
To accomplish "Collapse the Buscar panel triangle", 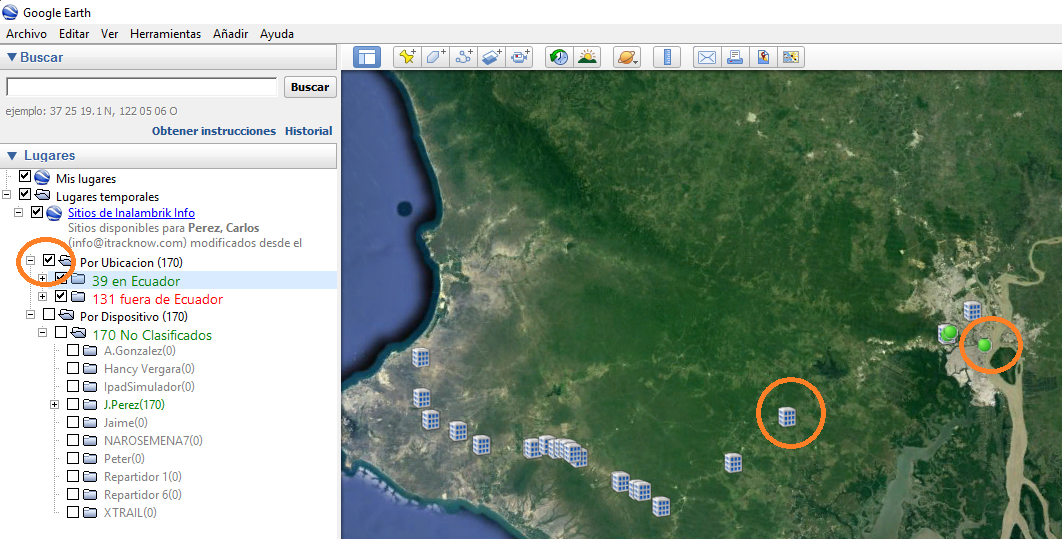I will point(12,58).
